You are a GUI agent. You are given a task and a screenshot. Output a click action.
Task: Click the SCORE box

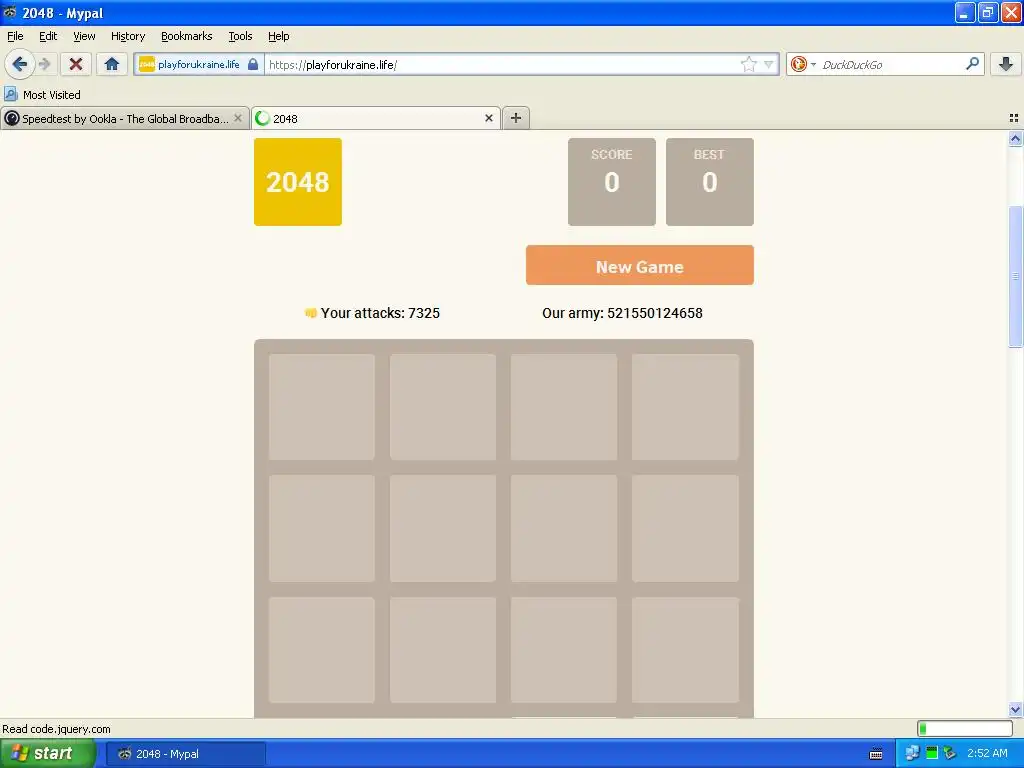click(x=611, y=182)
